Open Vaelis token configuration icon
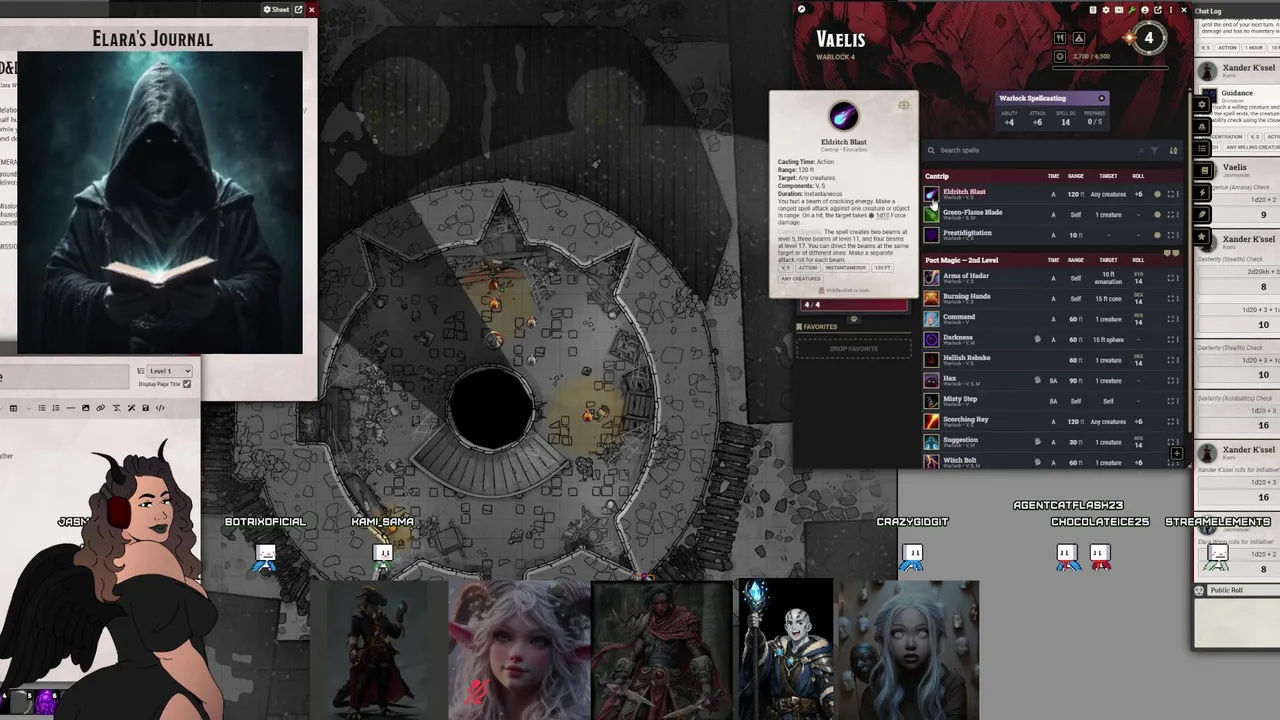The width and height of the screenshot is (1280, 720). coord(1145,10)
